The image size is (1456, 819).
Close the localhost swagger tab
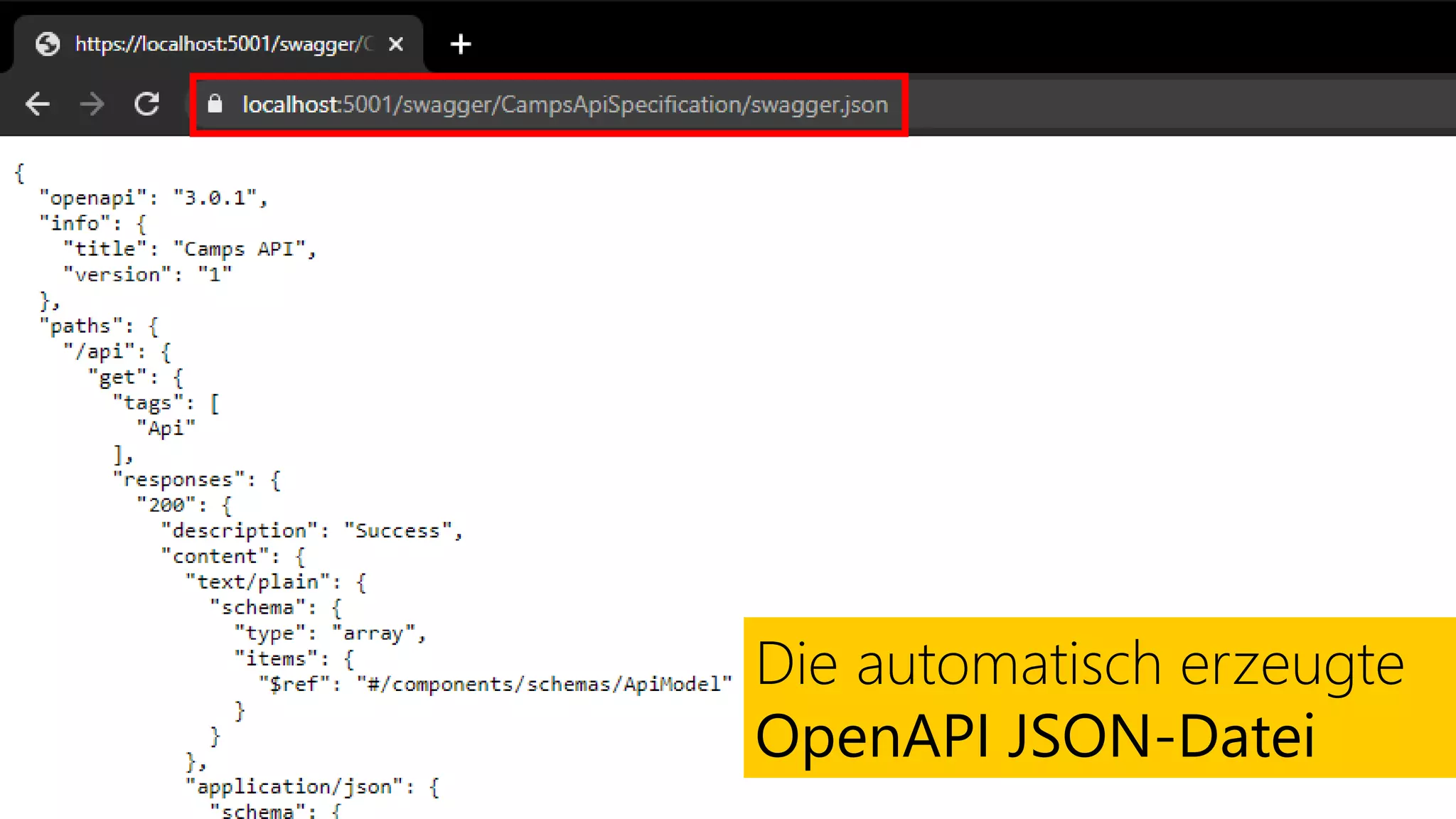pyautogui.click(x=396, y=44)
